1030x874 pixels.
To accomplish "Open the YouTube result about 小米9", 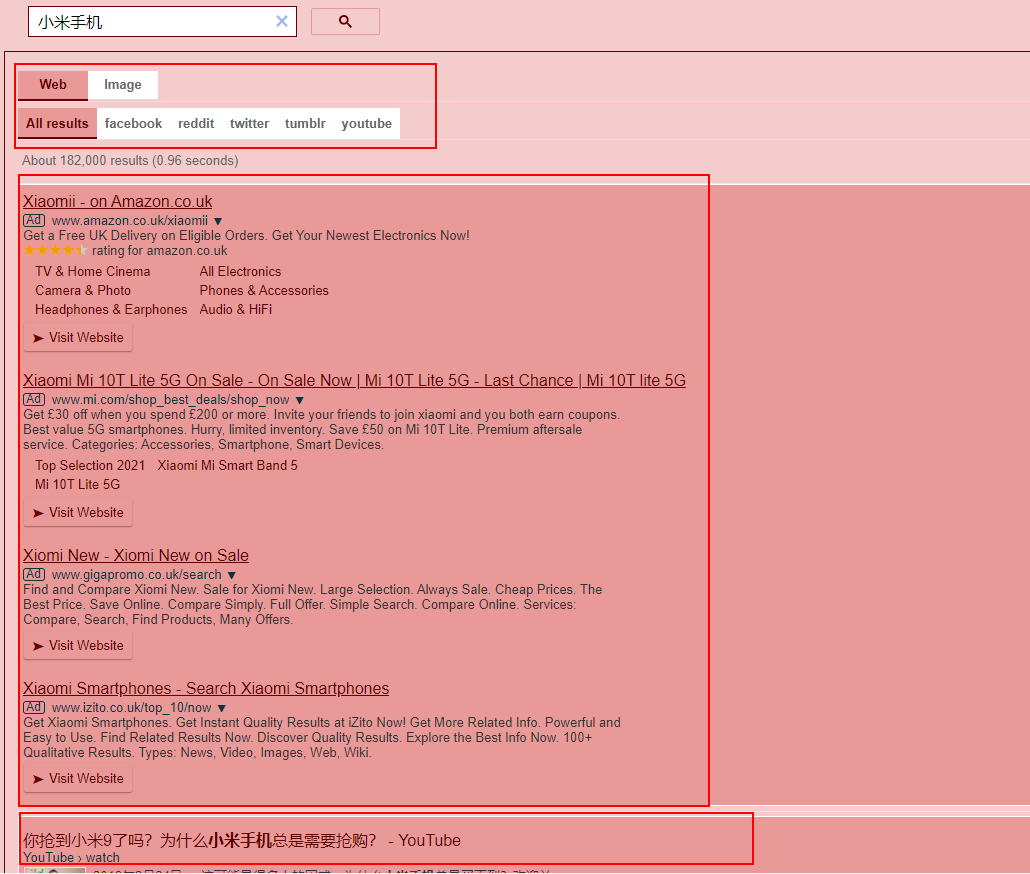I will (x=242, y=840).
